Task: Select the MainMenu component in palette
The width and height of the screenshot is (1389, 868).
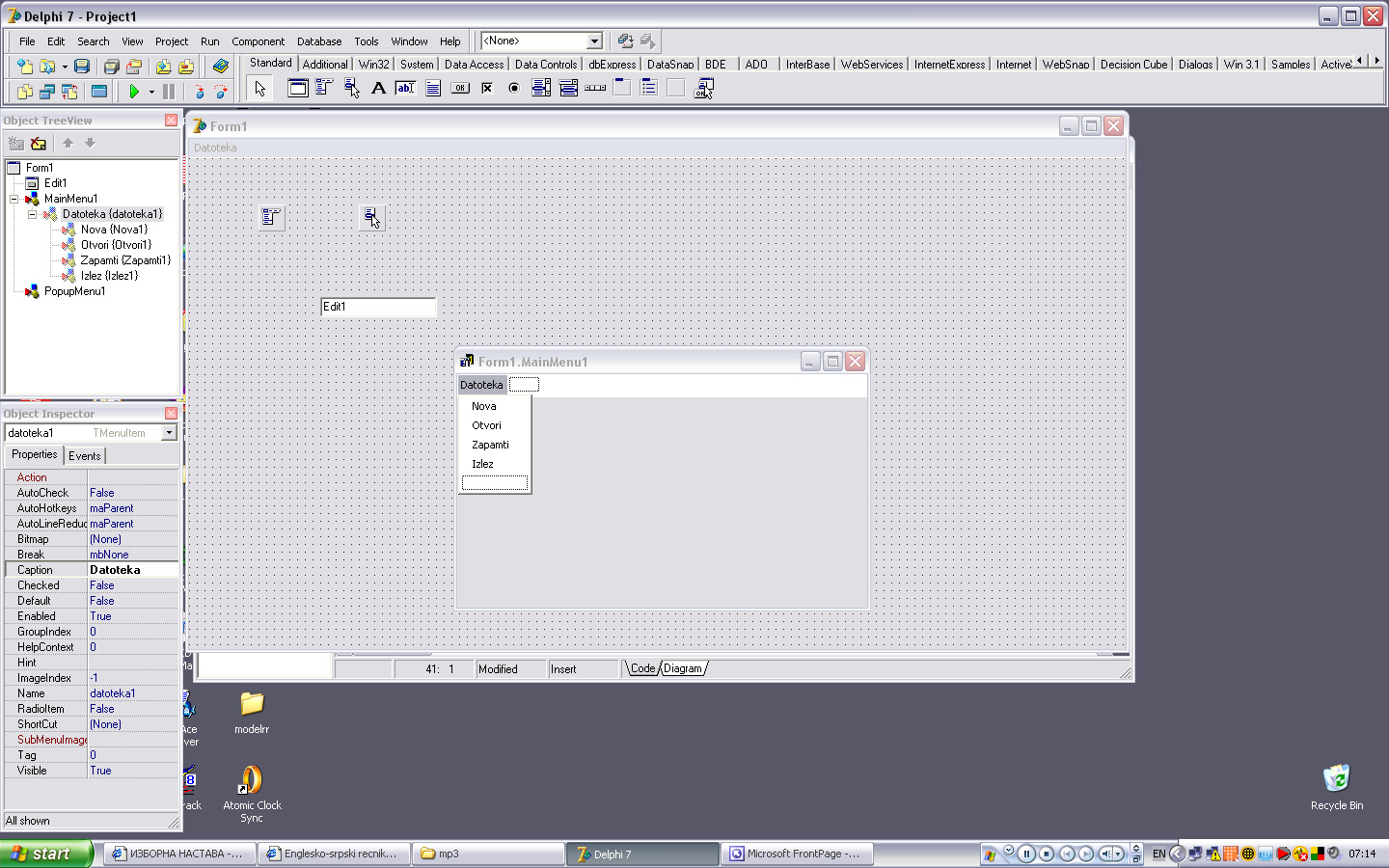Action: [x=325, y=88]
